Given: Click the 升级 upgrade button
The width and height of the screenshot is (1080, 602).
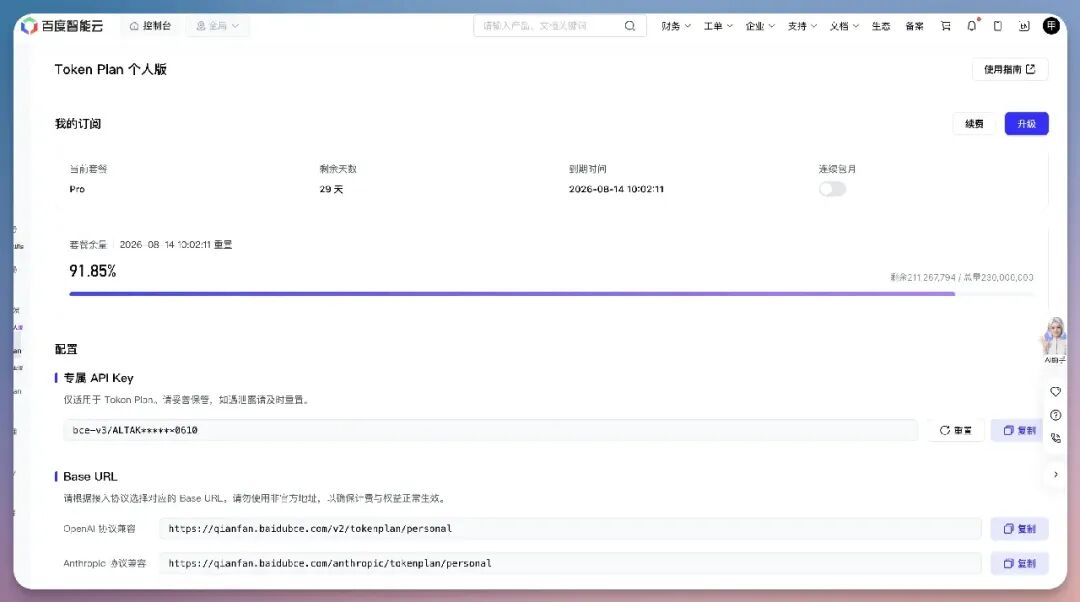Looking at the screenshot, I should coord(1026,124).
